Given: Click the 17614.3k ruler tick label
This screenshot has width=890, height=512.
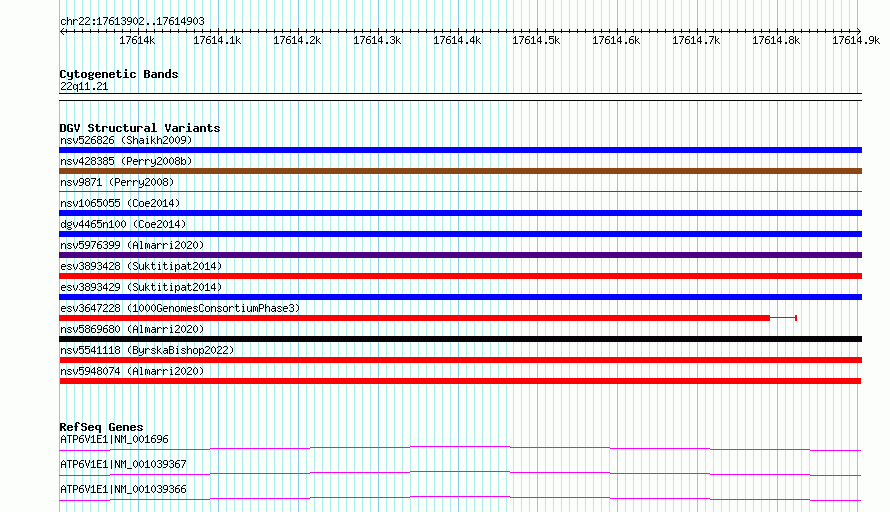Looking at the screenshot, I should point(377,40).
